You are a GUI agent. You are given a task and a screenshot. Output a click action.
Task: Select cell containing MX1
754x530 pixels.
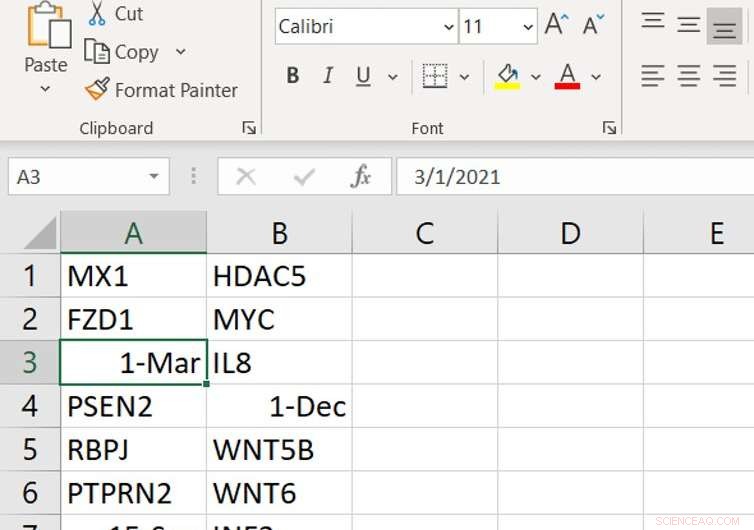(x=134, y=276)
